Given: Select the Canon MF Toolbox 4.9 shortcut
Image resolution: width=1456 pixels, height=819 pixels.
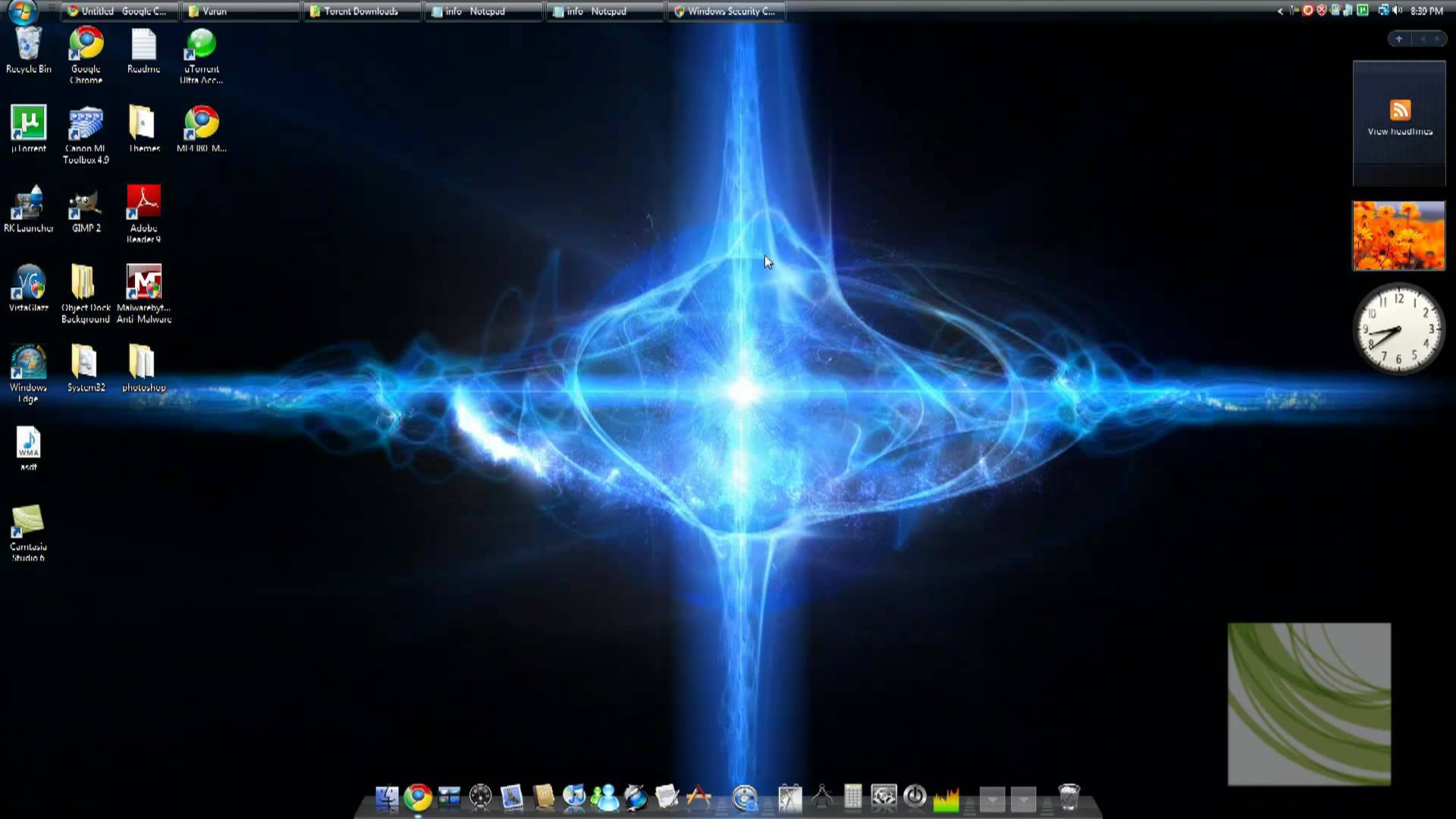Looking at the screenshot, I should click(86, 136).
